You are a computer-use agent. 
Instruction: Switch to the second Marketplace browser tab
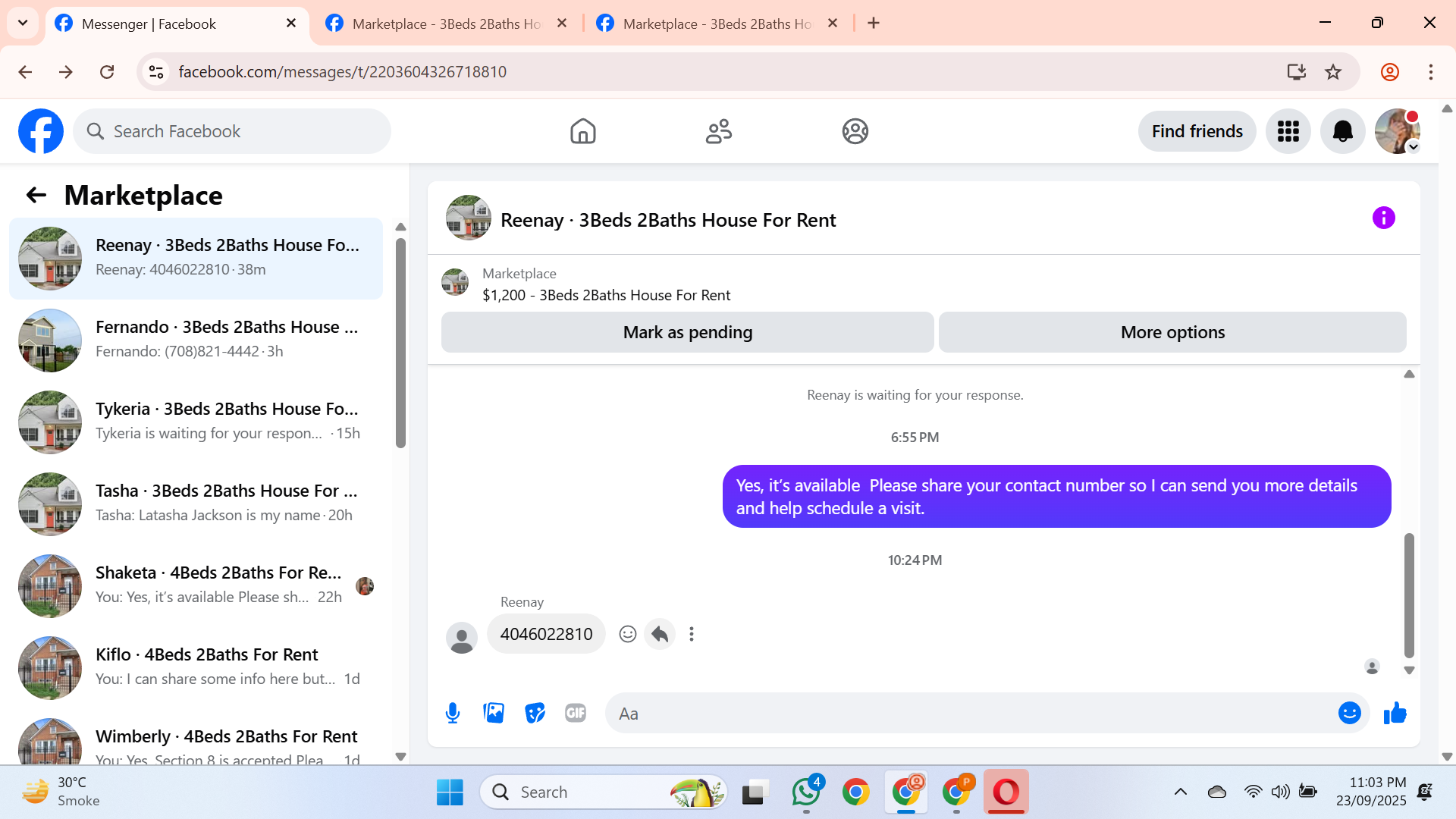[x=447, y=24]
